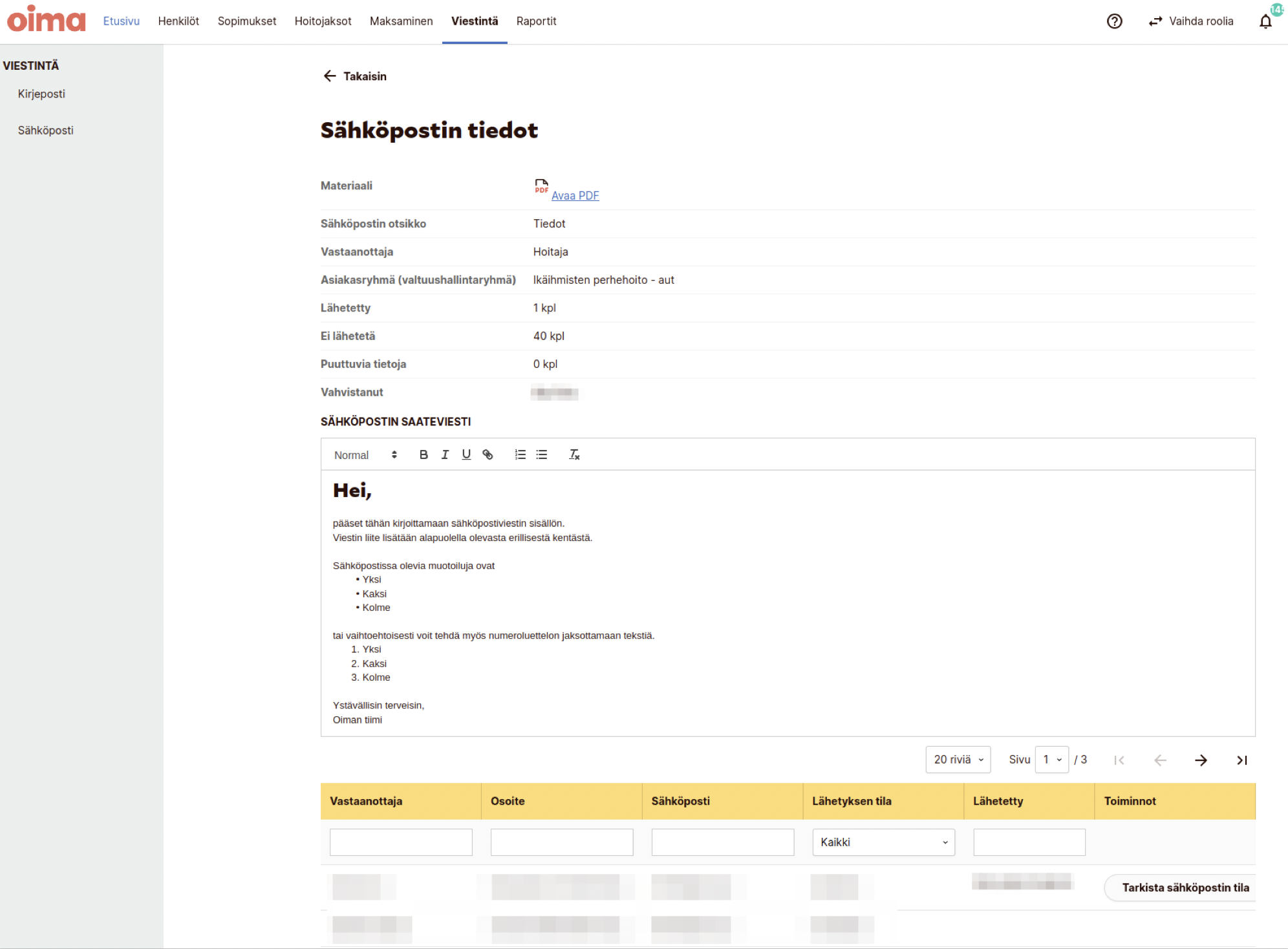Open notifications bell icon
The height and width of the screenshot is (949, 1288).
tap(1265, 21)
